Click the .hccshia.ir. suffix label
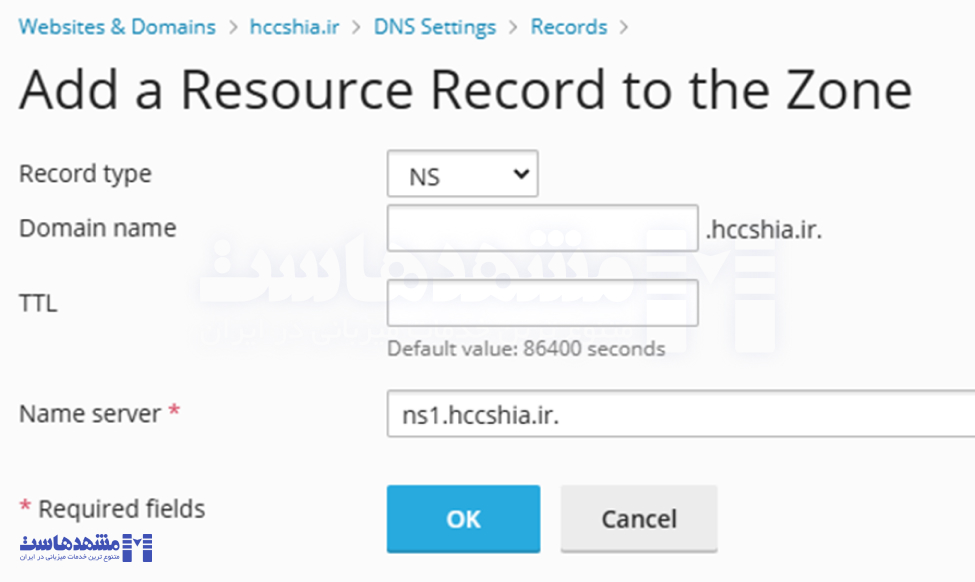Viewport: 975px width, 582px height. 762,228
